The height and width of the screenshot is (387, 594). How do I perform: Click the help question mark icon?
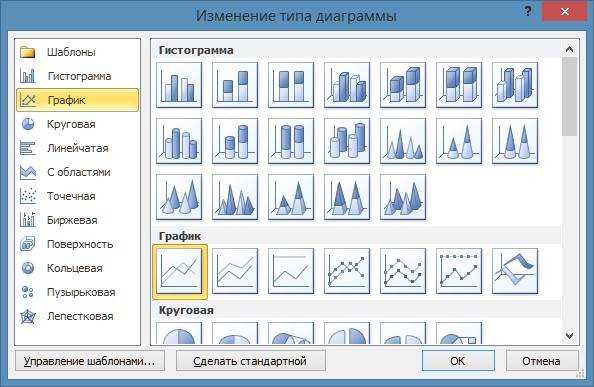pos(528,11)
